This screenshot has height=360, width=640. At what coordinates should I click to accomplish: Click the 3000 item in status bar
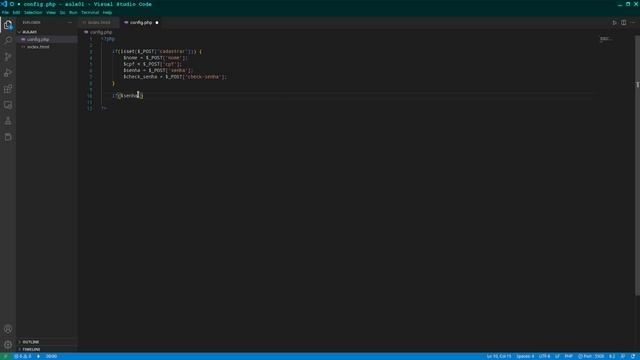51,356
